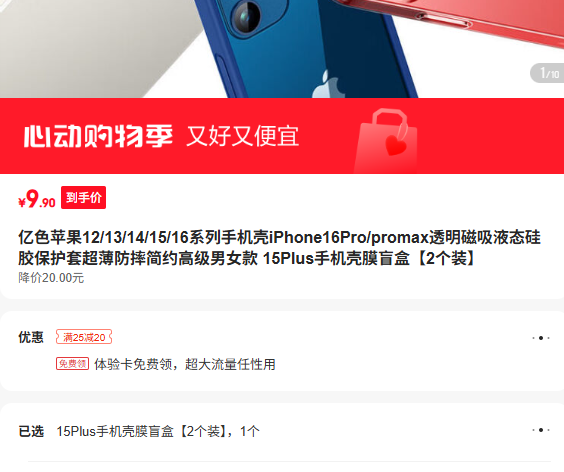Open the 已选 15Plus手机壳膜盲盒 selection
The width and height of the screenshot is (564, 472).
pos(158,431)
